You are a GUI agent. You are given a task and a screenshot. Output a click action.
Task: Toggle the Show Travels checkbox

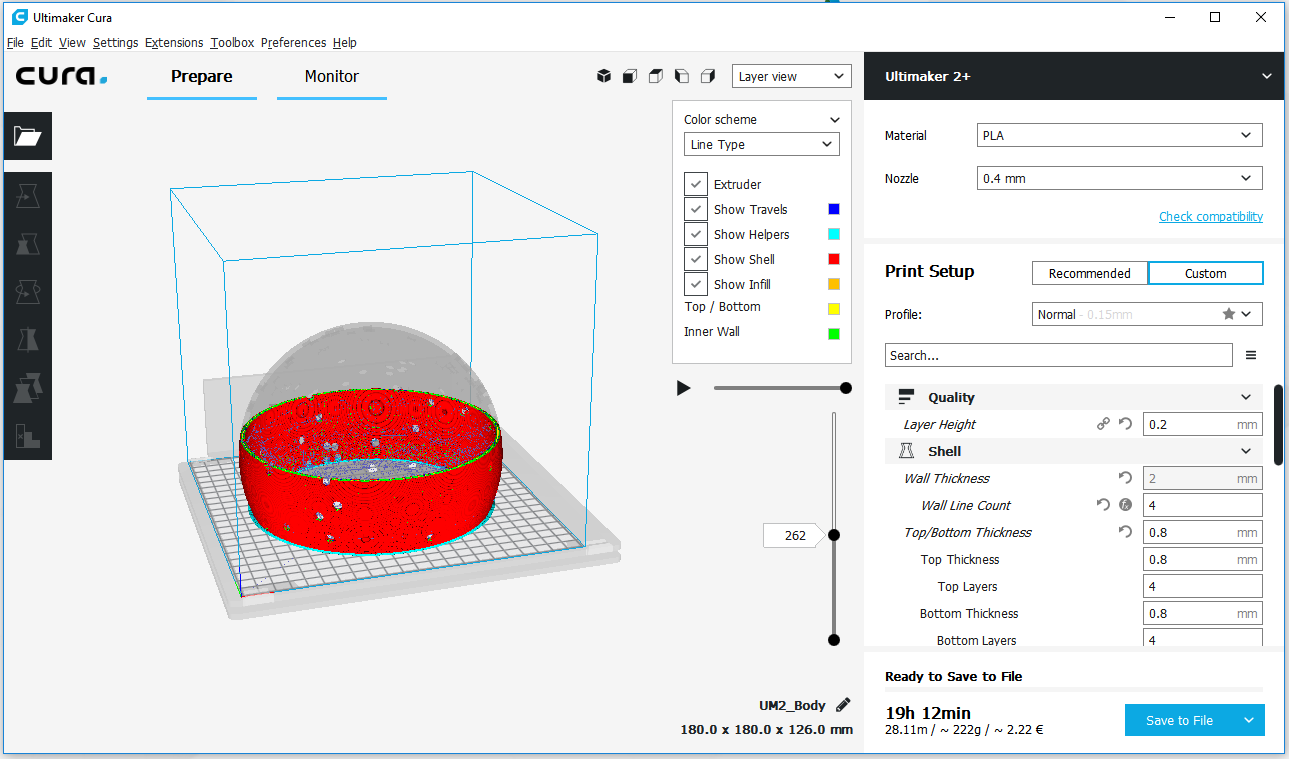click(696, 209)
